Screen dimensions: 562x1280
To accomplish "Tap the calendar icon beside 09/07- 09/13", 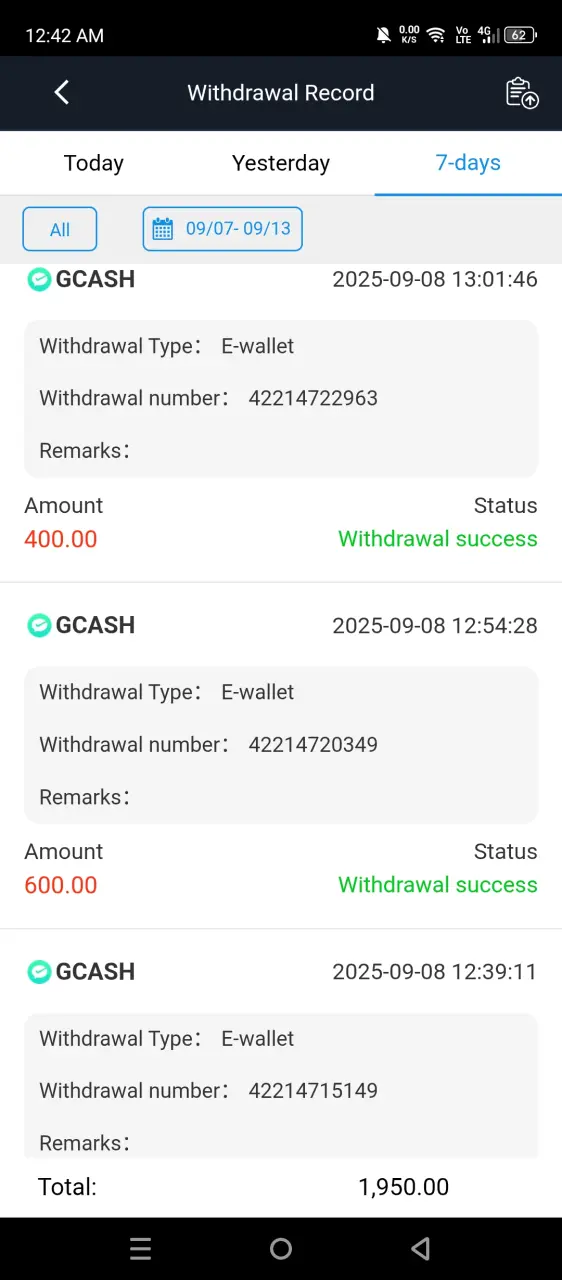I will pyautogui.click(x=162, y=229).
